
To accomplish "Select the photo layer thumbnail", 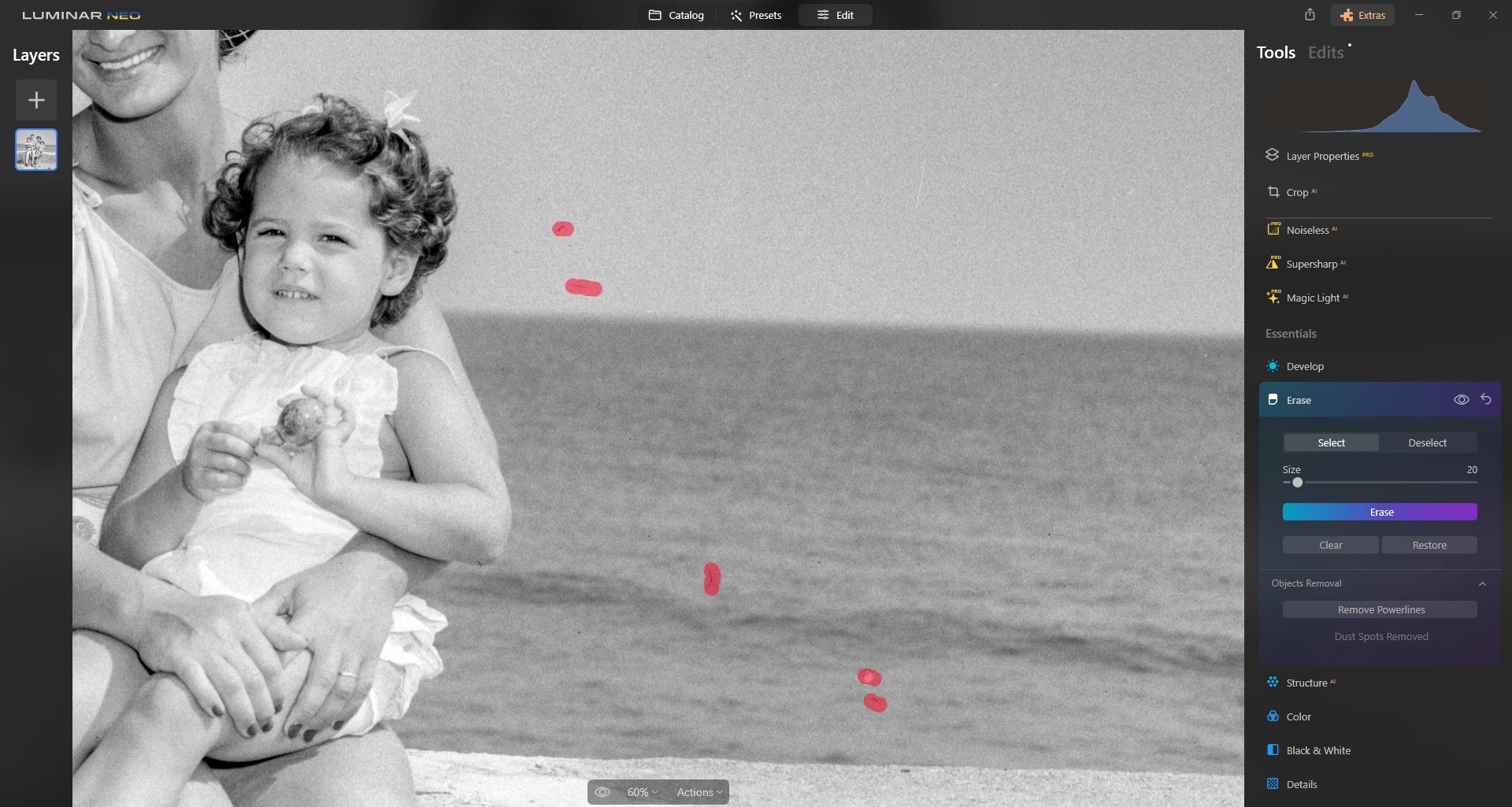I will pyautogui.click(x=36, y=150).
